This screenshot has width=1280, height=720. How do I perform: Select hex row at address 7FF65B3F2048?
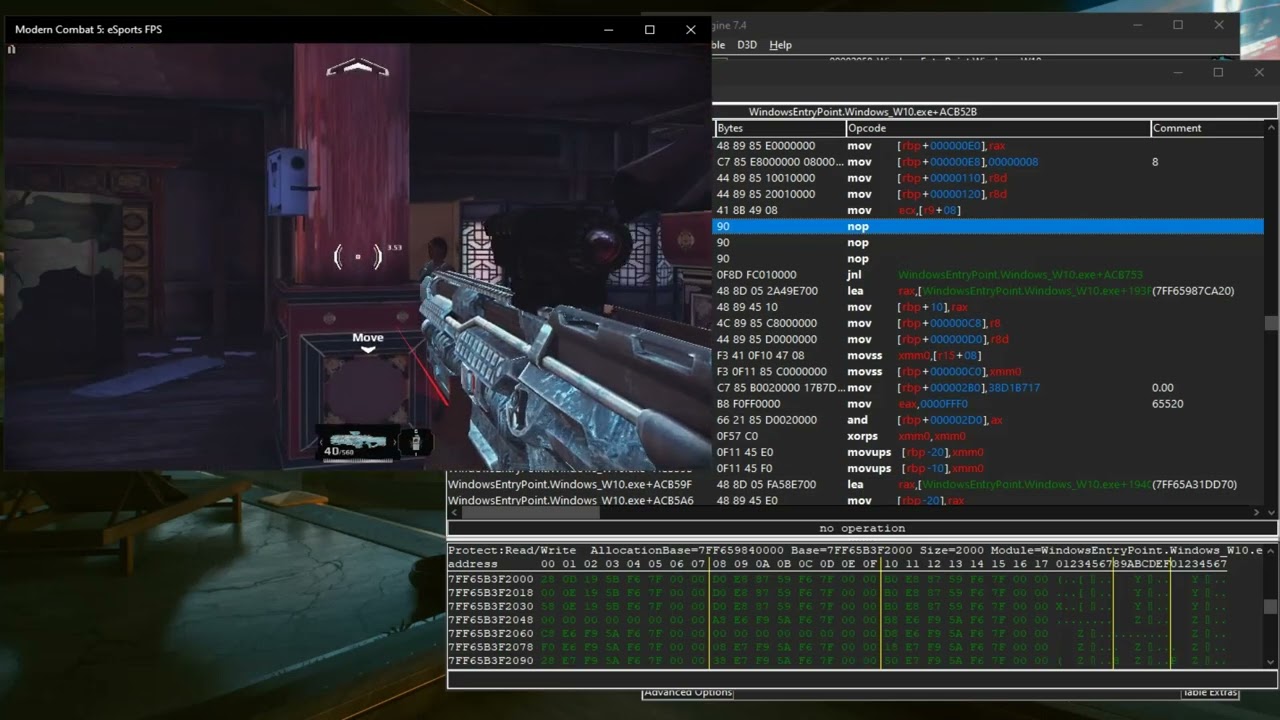coord(838,620)
